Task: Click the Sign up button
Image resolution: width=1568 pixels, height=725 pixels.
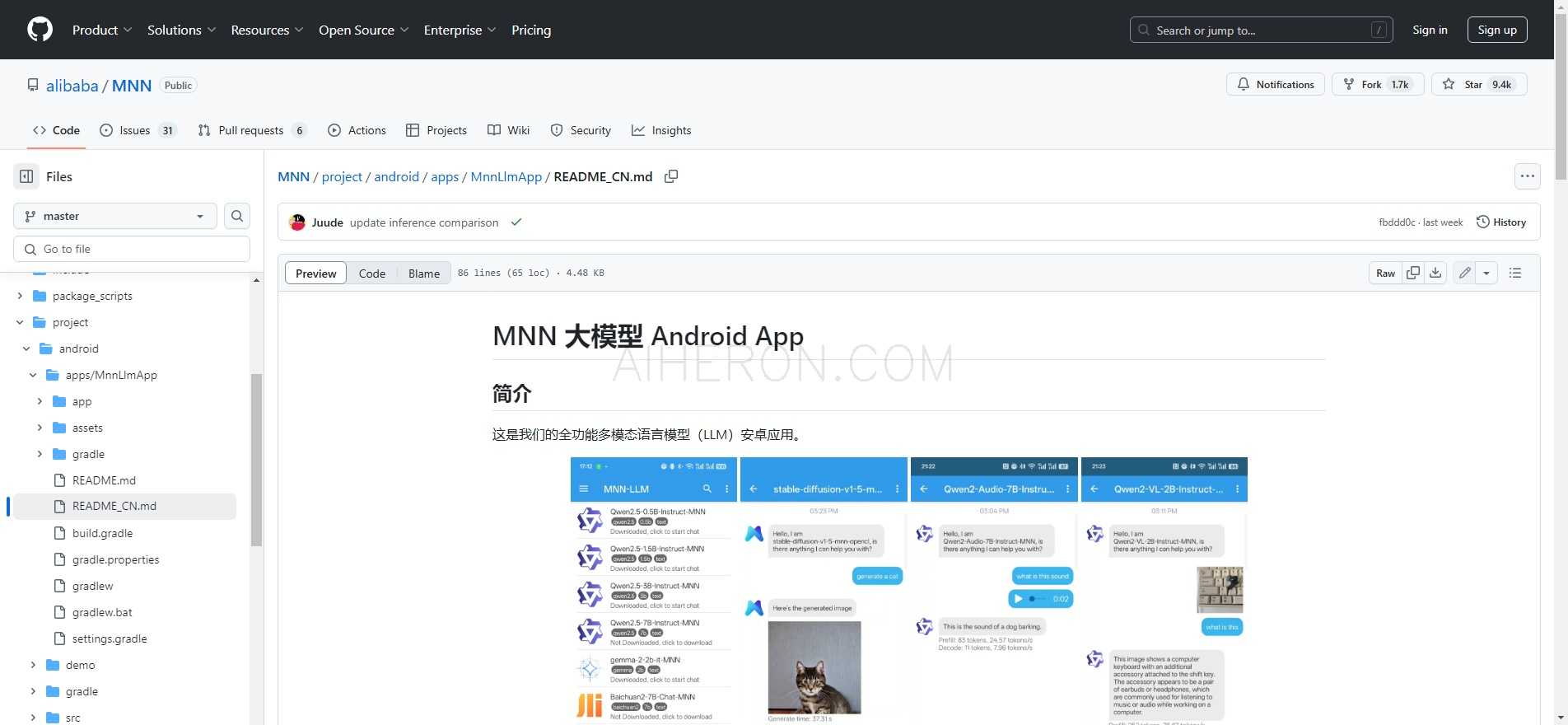Action: (1497, 30)
